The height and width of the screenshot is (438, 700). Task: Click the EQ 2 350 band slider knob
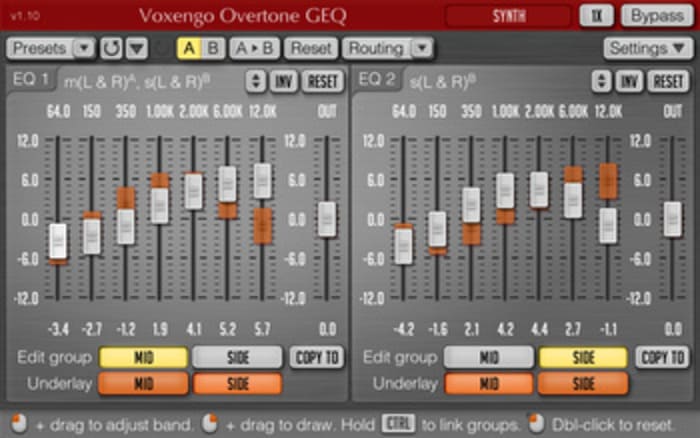pyautogui.click(x=471, y=205)
